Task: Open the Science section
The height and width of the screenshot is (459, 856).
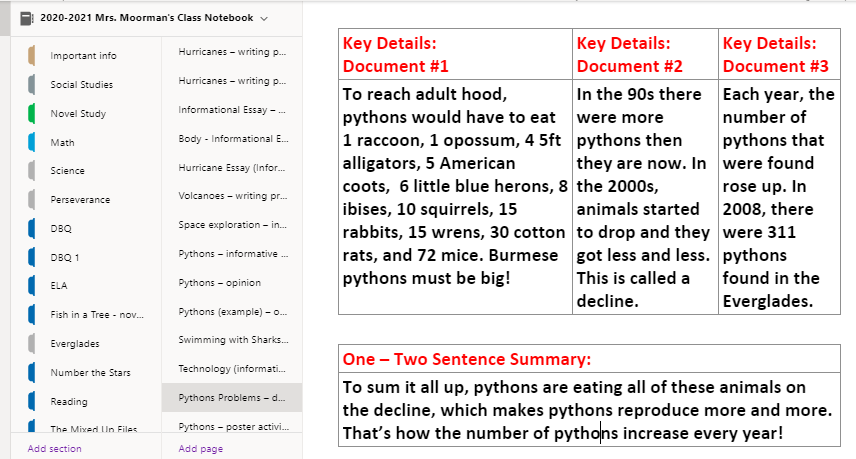Action: point(68,171)
